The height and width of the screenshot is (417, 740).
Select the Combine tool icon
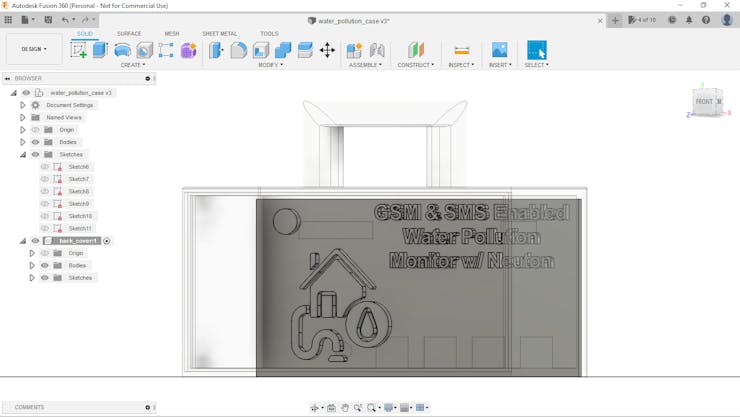tap(283, 50)
